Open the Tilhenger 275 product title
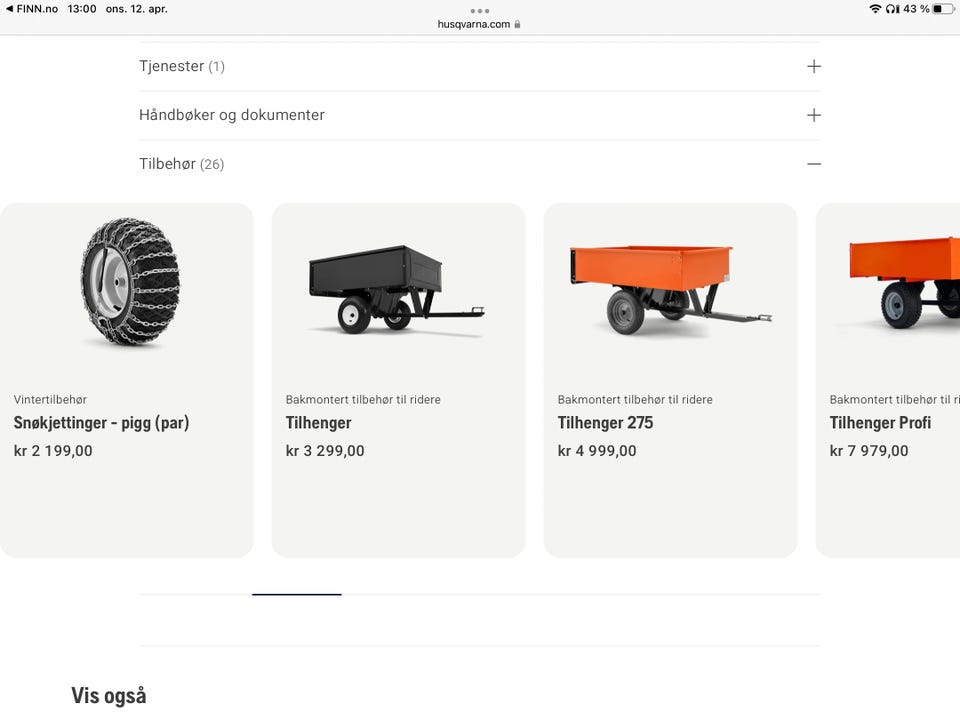 (x=606, y=422)
